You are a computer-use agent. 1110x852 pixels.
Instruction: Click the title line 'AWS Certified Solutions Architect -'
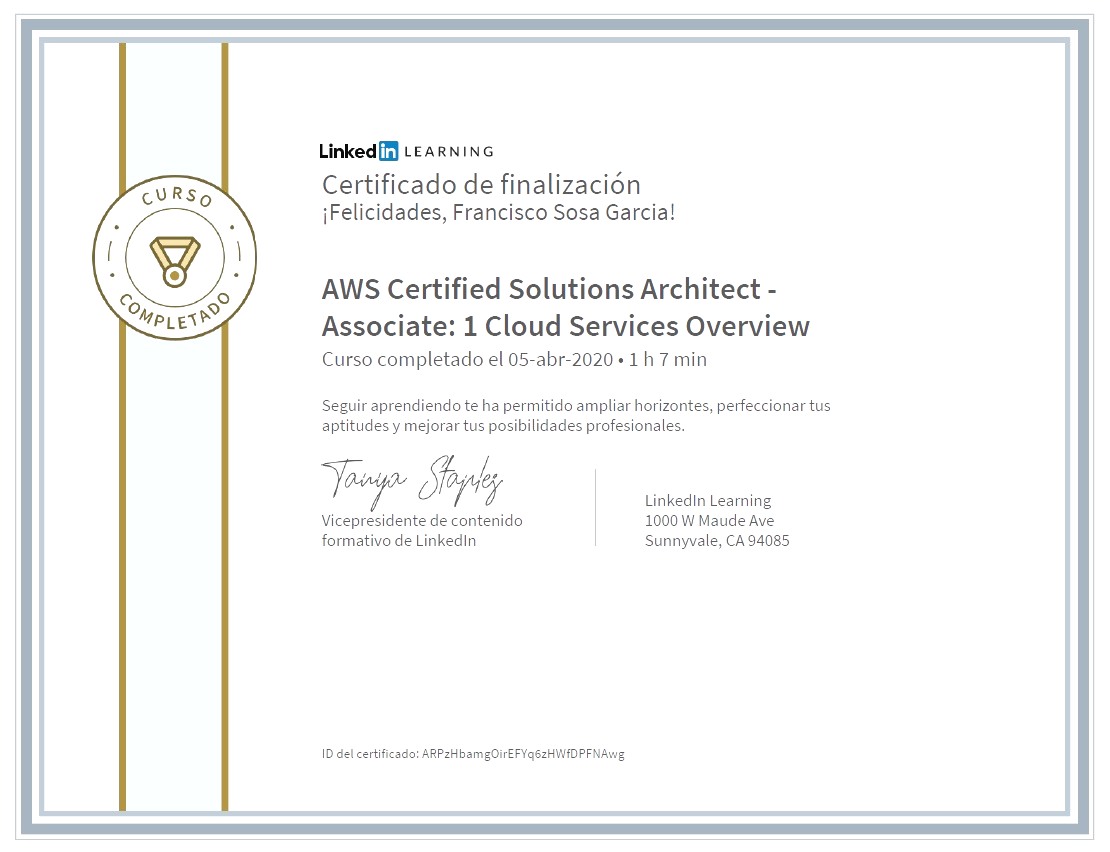point(549,289)
